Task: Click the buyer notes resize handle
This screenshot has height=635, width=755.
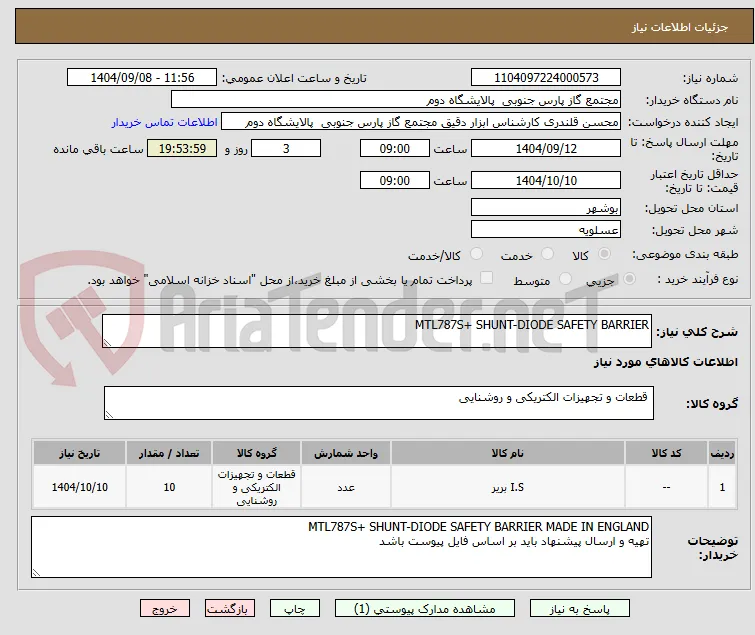Action: [x=36, y=572]
